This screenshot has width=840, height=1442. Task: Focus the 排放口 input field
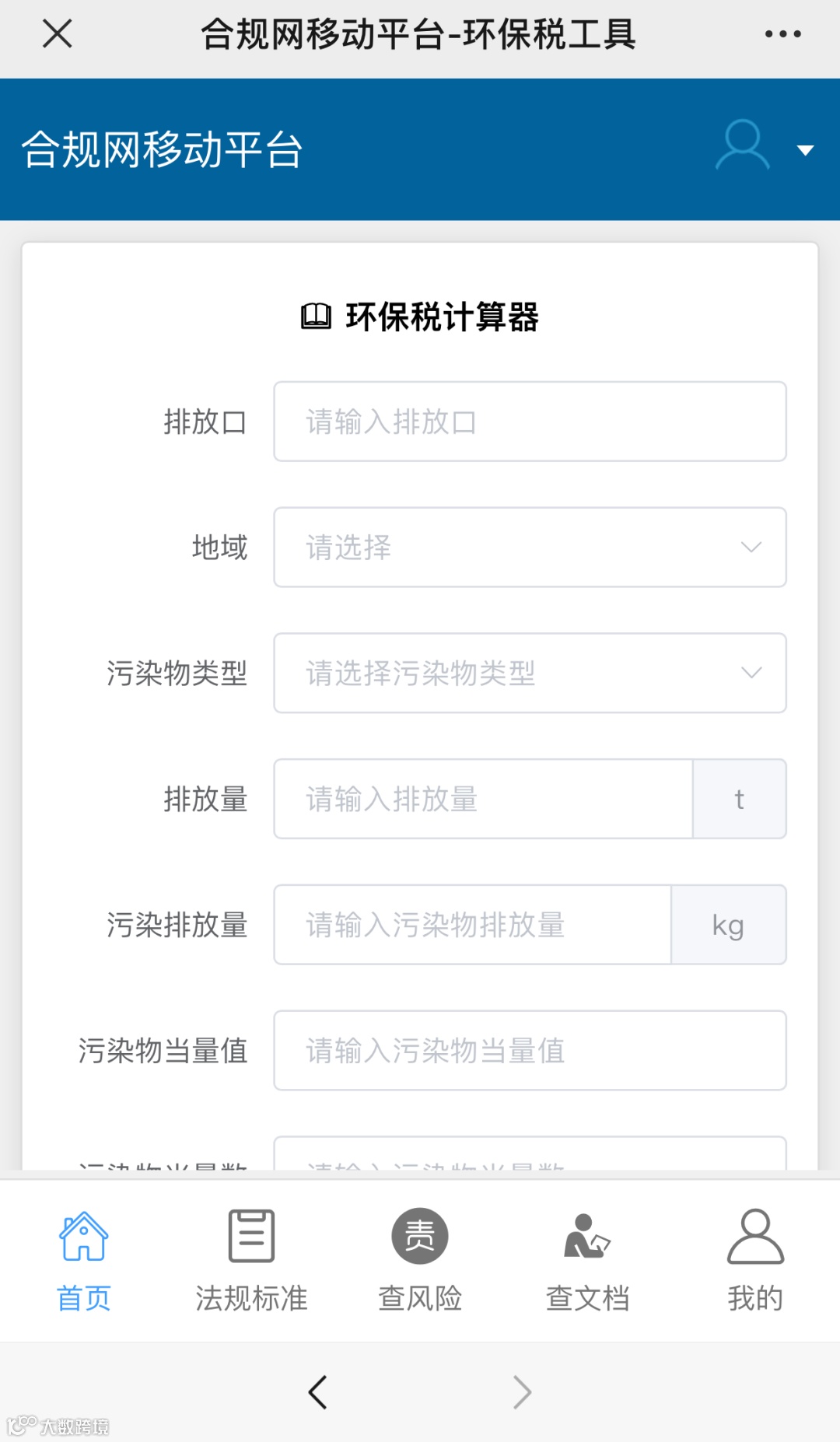pyautogui.click(x=529, y=422)
